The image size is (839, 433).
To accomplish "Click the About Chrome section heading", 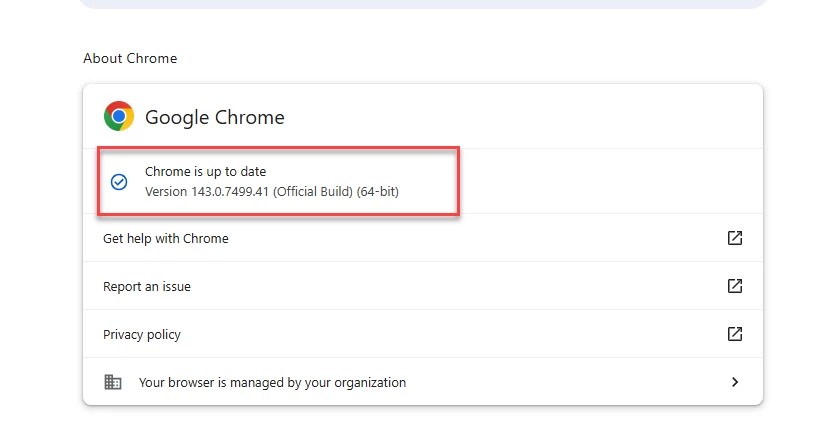I will [x=130, y=59].
